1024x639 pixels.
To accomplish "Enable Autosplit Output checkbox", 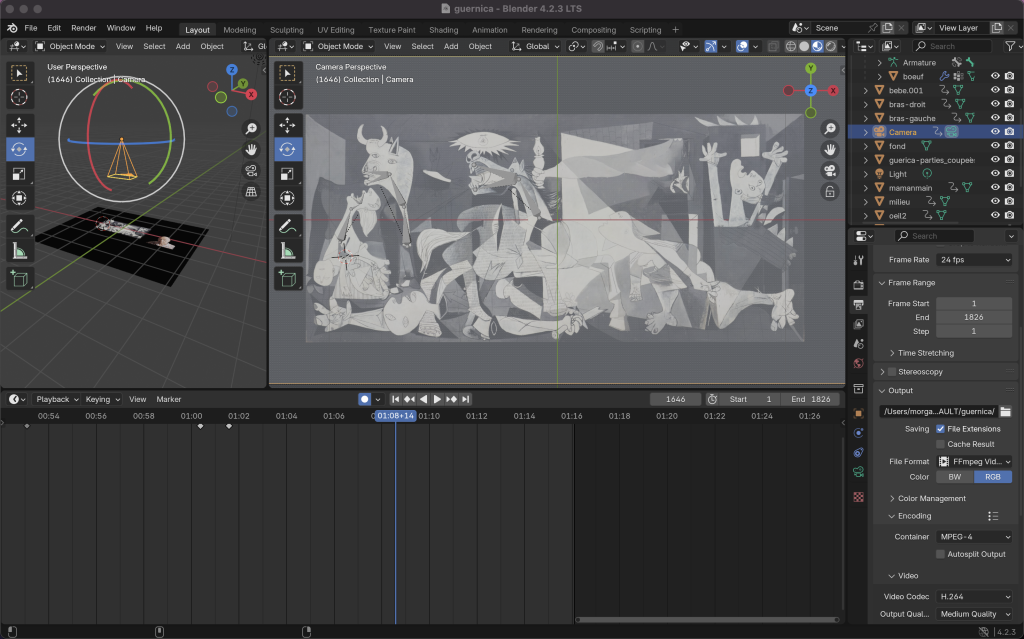I will 940,554.
